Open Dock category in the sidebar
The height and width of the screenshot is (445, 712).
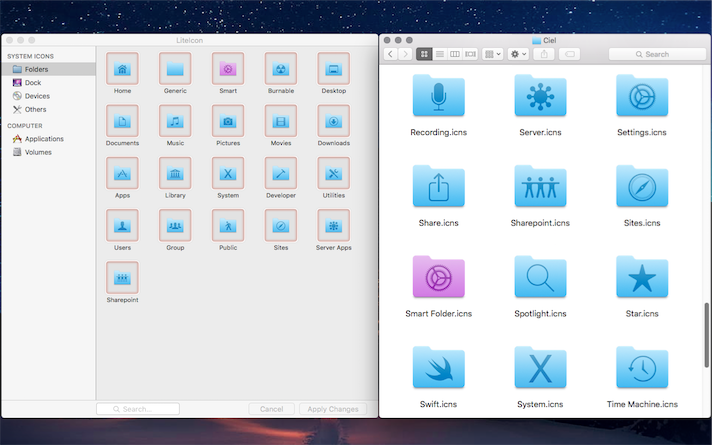(x=48, y=83)
